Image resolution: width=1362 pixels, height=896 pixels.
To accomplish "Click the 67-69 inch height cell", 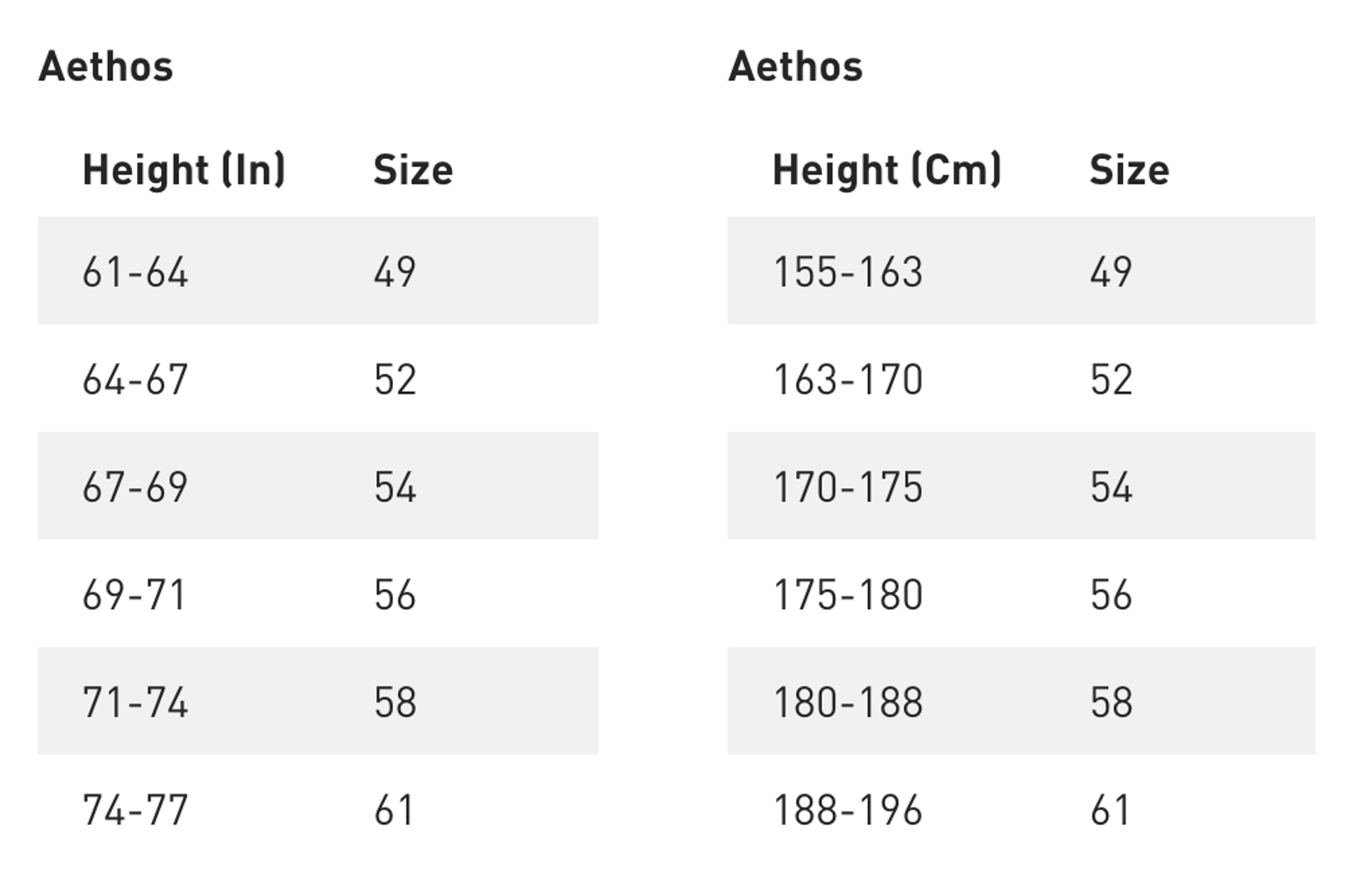I will (x=135, y=487).
